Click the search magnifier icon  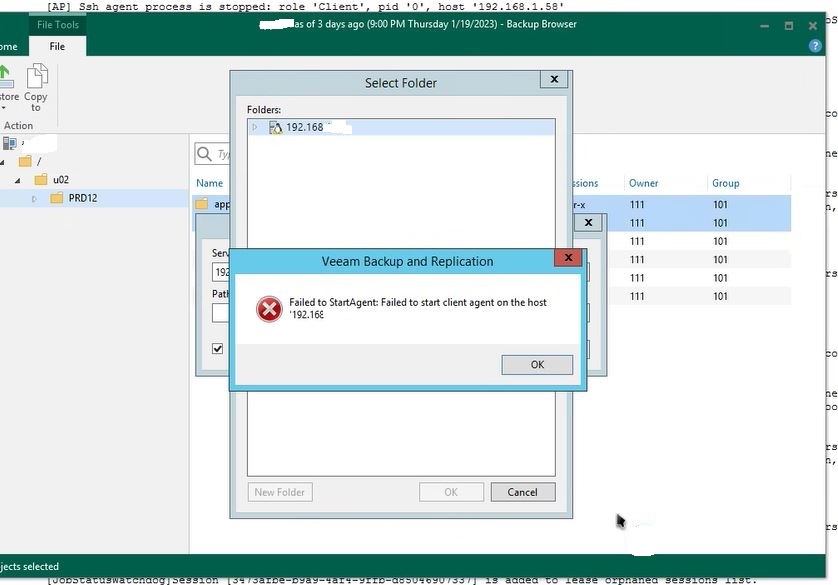[204, 154]
